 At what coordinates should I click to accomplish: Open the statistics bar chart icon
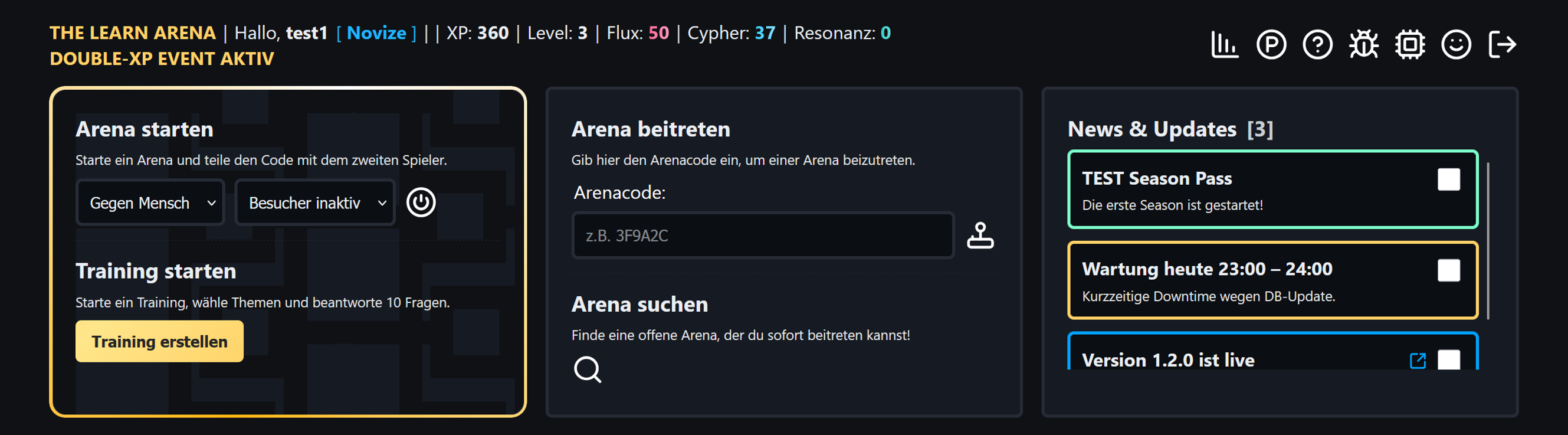tap(1224, 44)
